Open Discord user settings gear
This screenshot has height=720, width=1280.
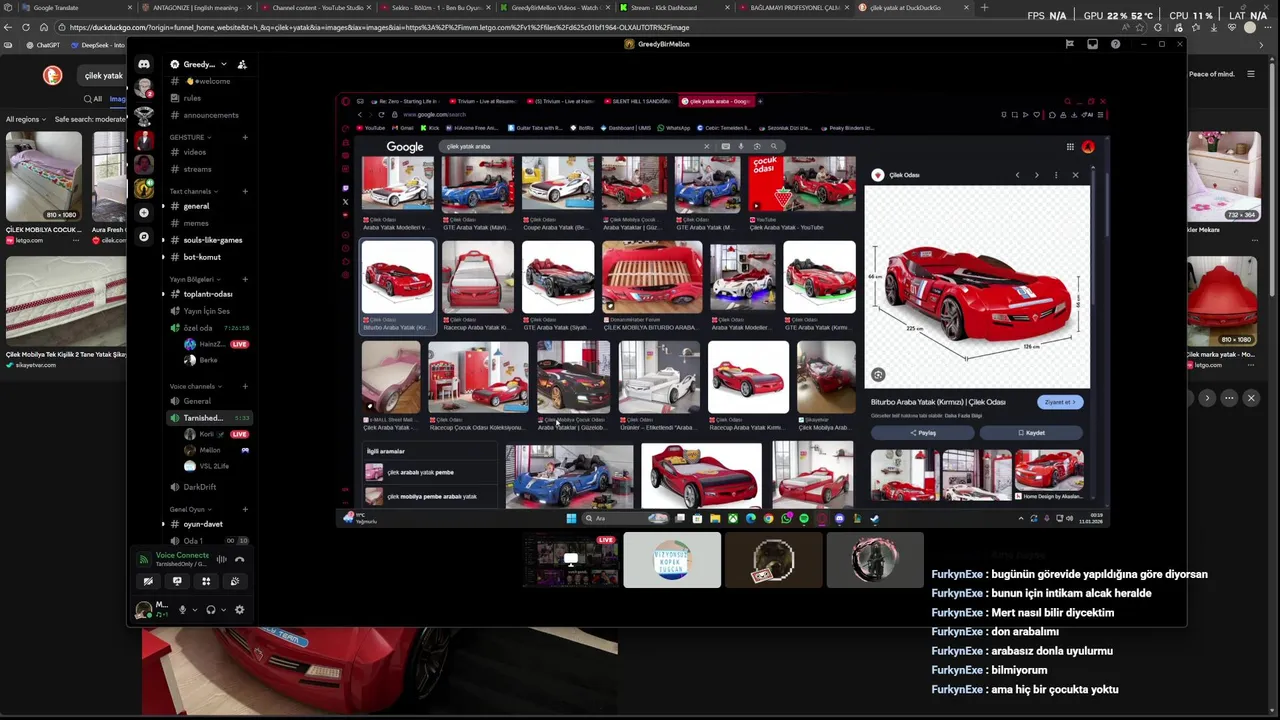click(x=239, y=610)
